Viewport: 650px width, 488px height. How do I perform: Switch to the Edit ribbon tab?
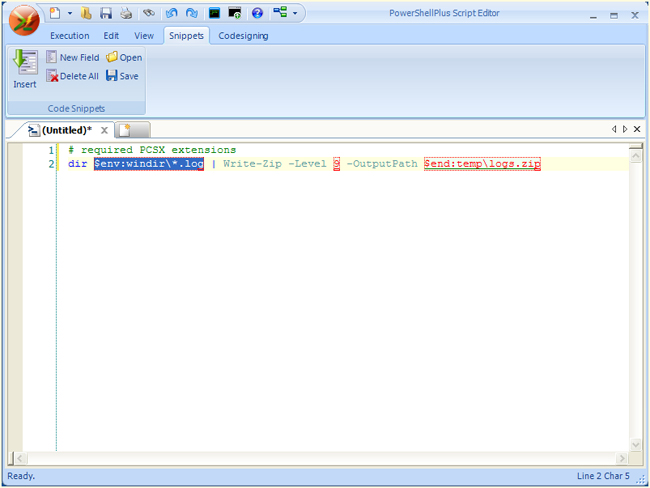pos(111,36)
